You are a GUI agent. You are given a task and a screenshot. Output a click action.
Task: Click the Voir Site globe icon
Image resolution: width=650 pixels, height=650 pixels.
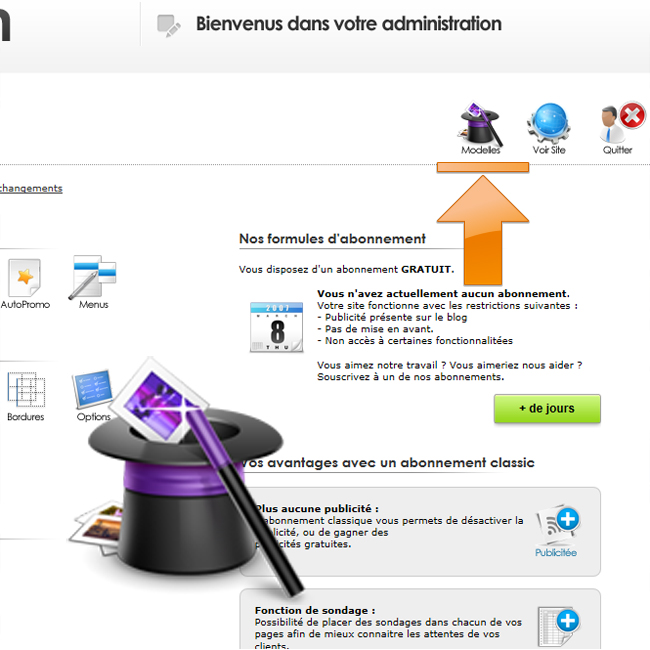[x=548, y=123]
